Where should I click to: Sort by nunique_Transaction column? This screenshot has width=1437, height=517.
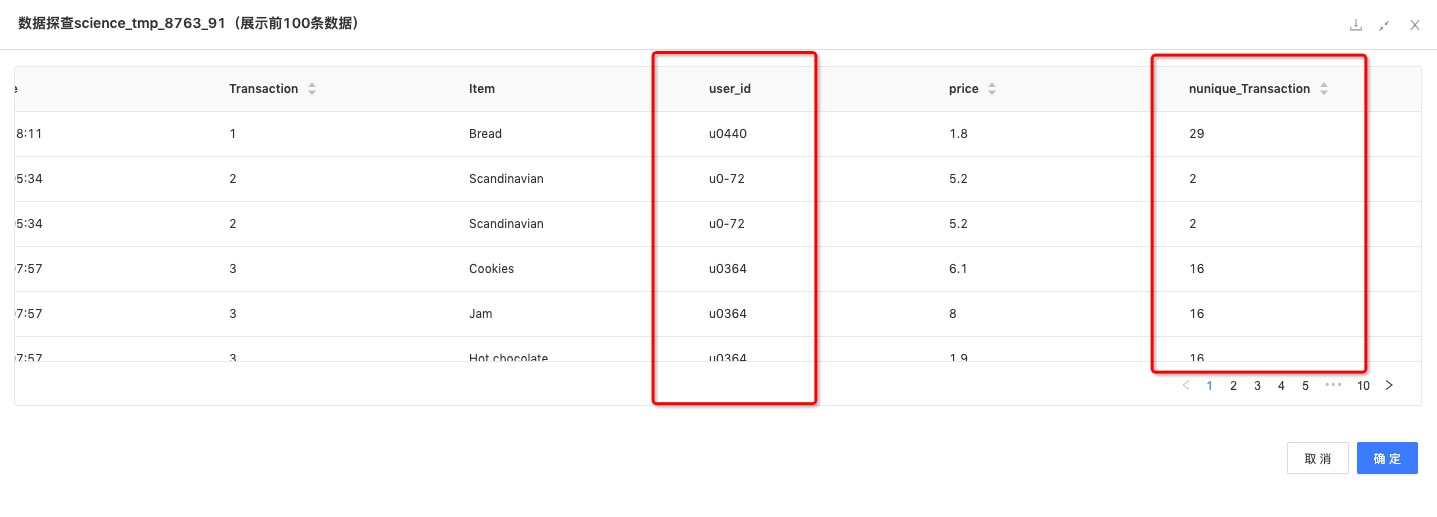[x=1323, y=89]
